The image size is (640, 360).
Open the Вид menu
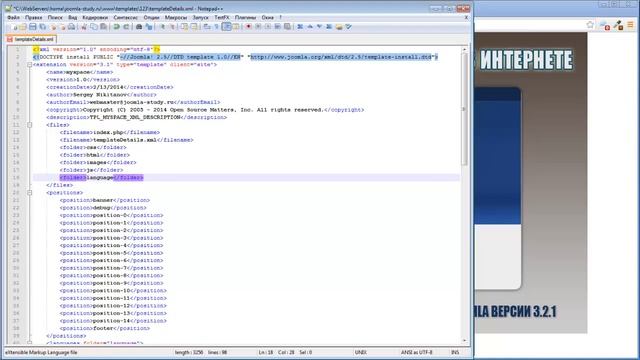click(x=73, y=18)
